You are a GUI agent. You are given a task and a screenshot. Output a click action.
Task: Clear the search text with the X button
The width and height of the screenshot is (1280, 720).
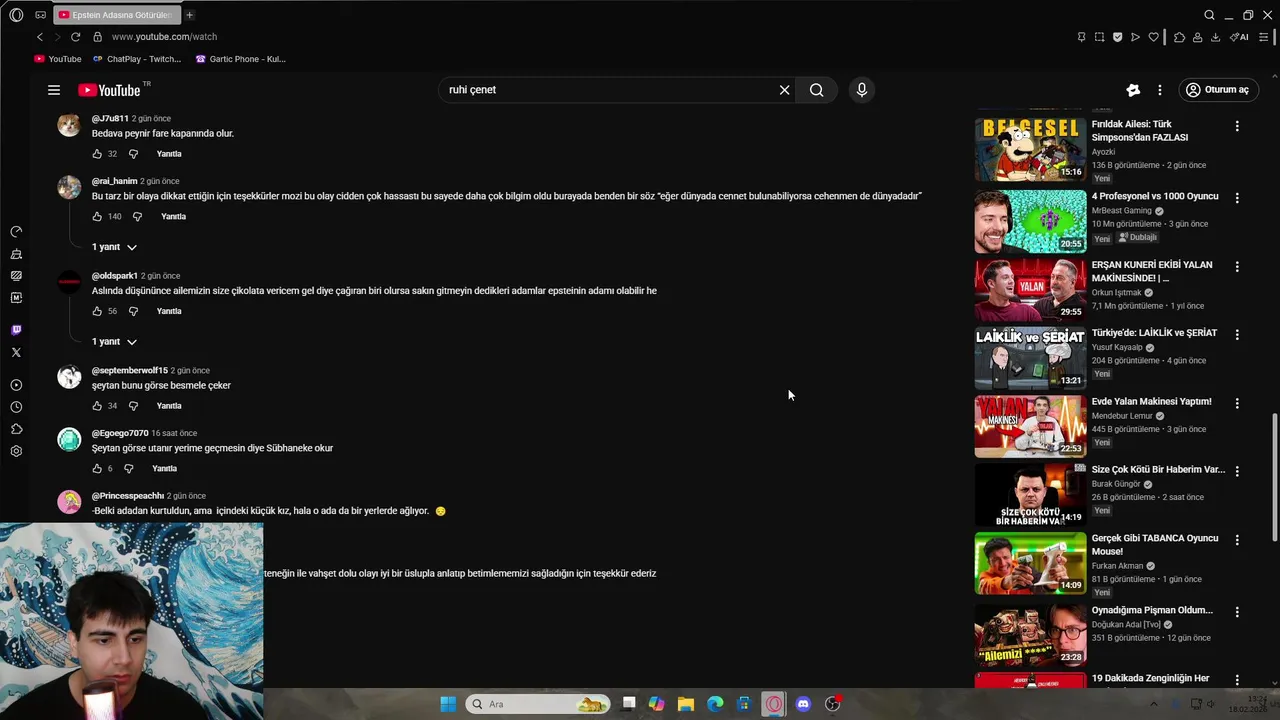tap(784, 90)
